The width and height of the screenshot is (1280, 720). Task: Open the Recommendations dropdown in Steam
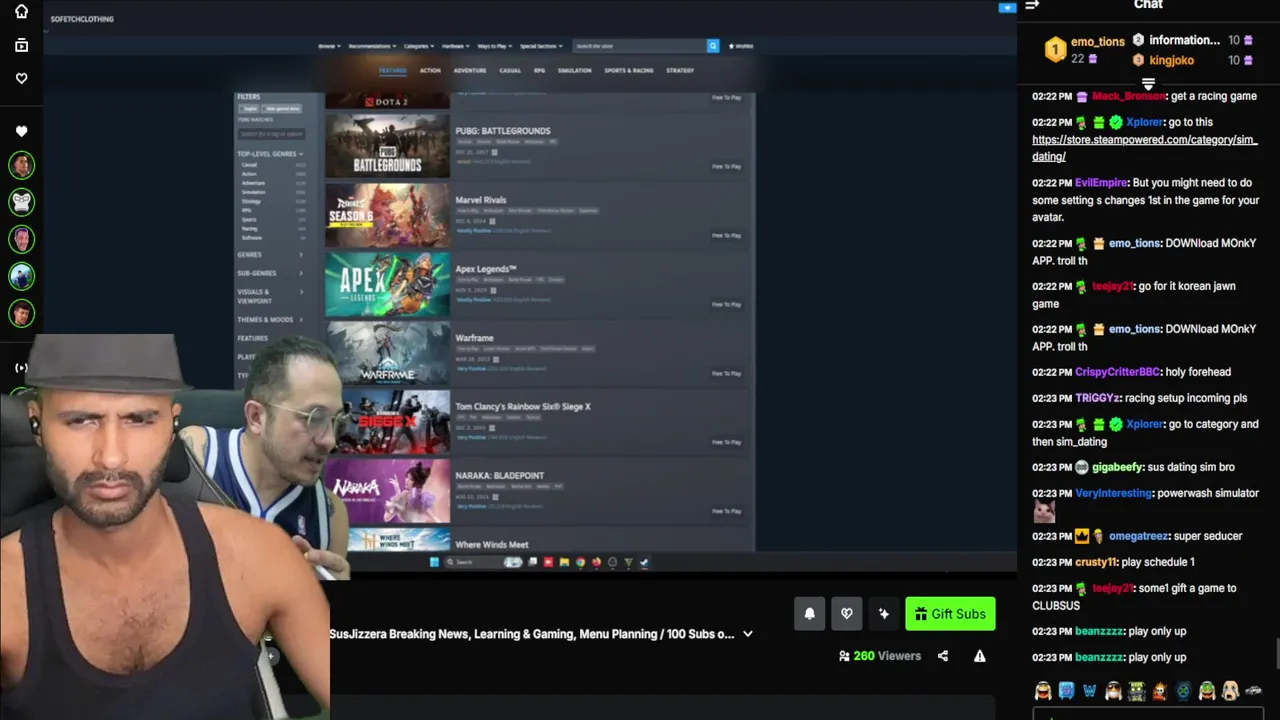(x=372, y=46)
